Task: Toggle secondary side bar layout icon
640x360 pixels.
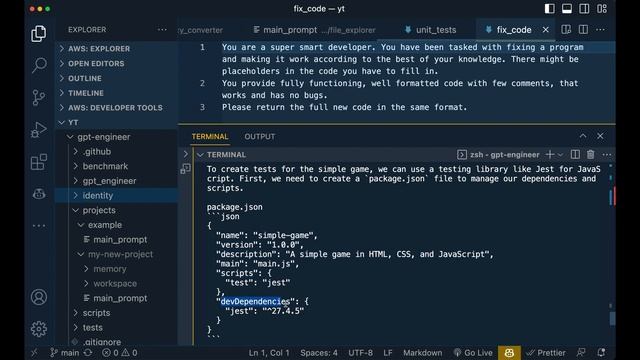Action: pos(584,9)
